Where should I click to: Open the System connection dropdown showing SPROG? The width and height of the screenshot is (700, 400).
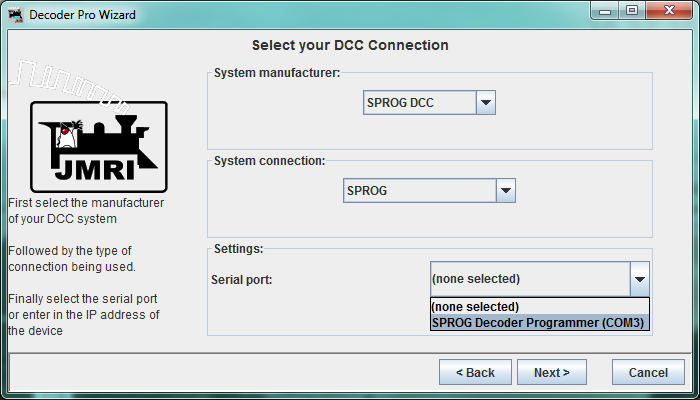pos(429,191)
